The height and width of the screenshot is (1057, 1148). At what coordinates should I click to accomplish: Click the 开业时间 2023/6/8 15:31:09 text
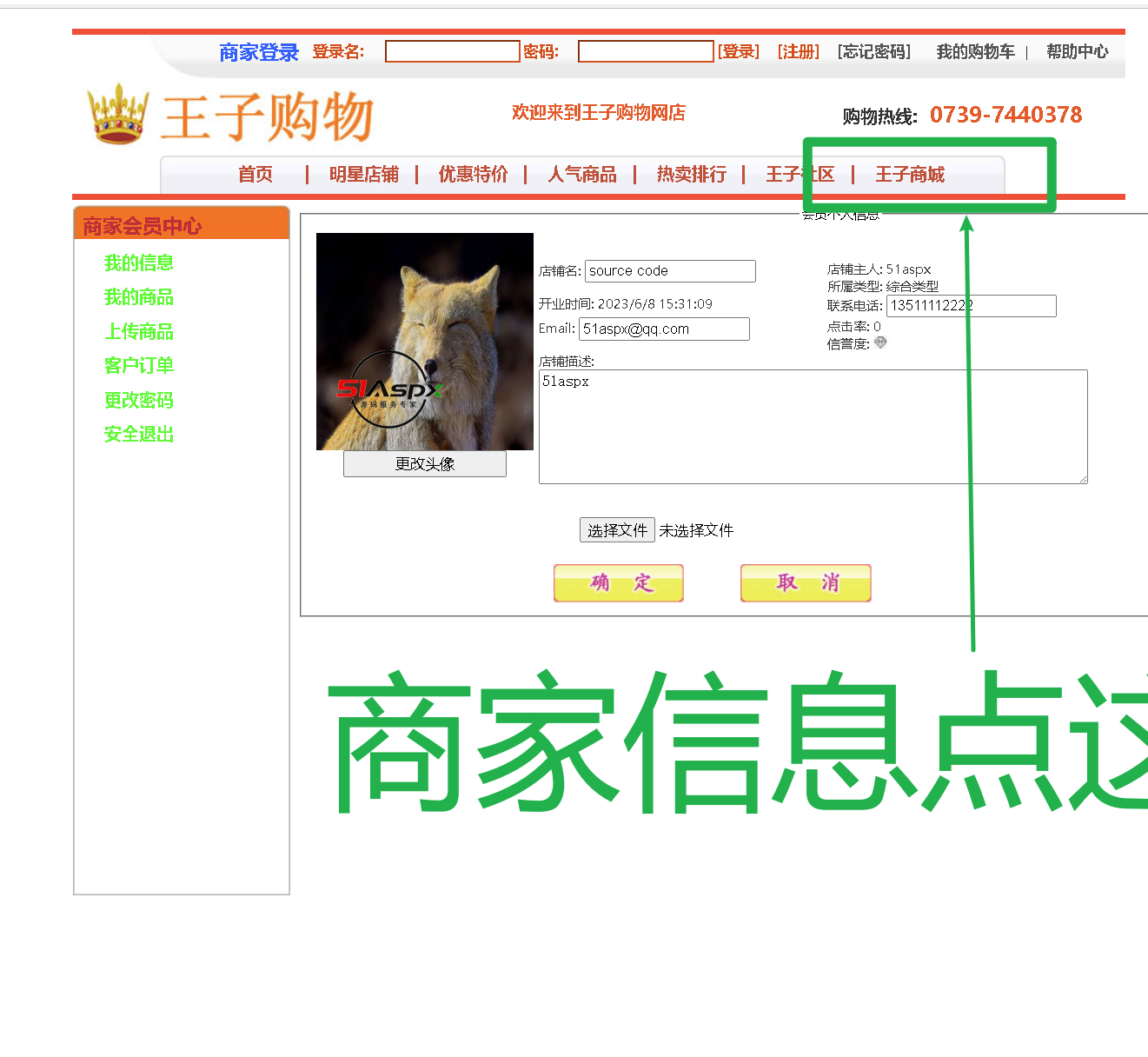626,304
